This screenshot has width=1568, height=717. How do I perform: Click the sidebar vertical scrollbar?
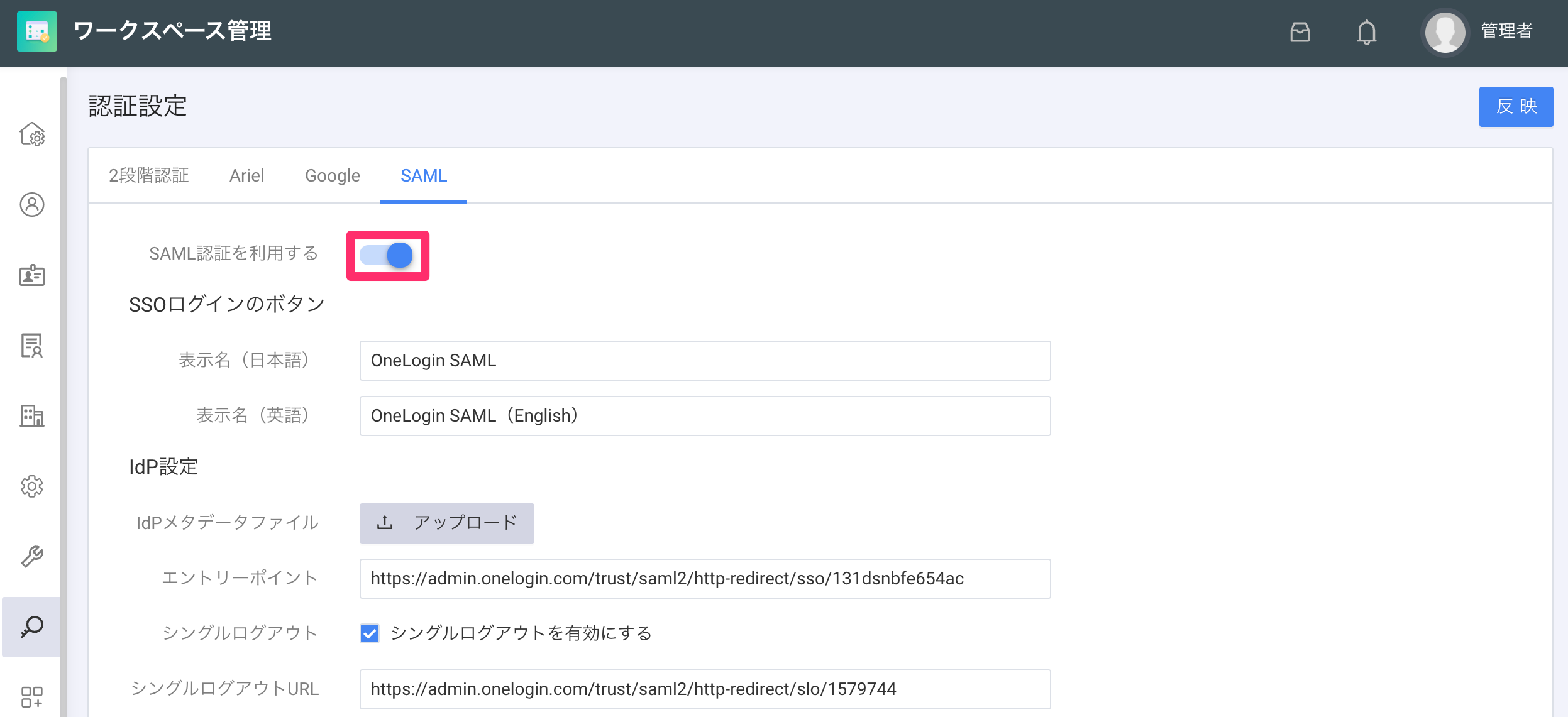point(63,396)
